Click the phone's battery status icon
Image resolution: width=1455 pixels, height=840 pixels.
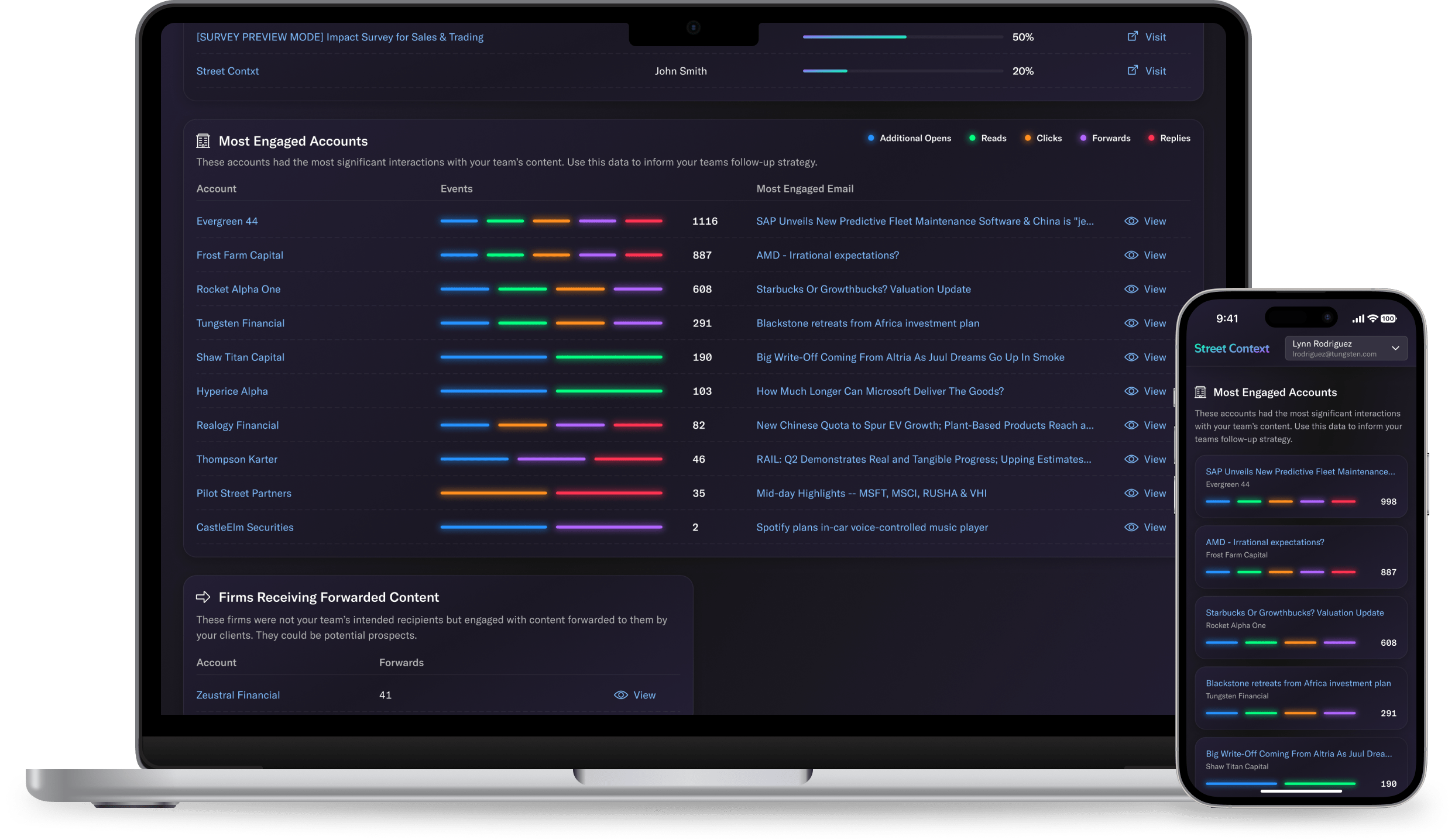pos(1389,319)
